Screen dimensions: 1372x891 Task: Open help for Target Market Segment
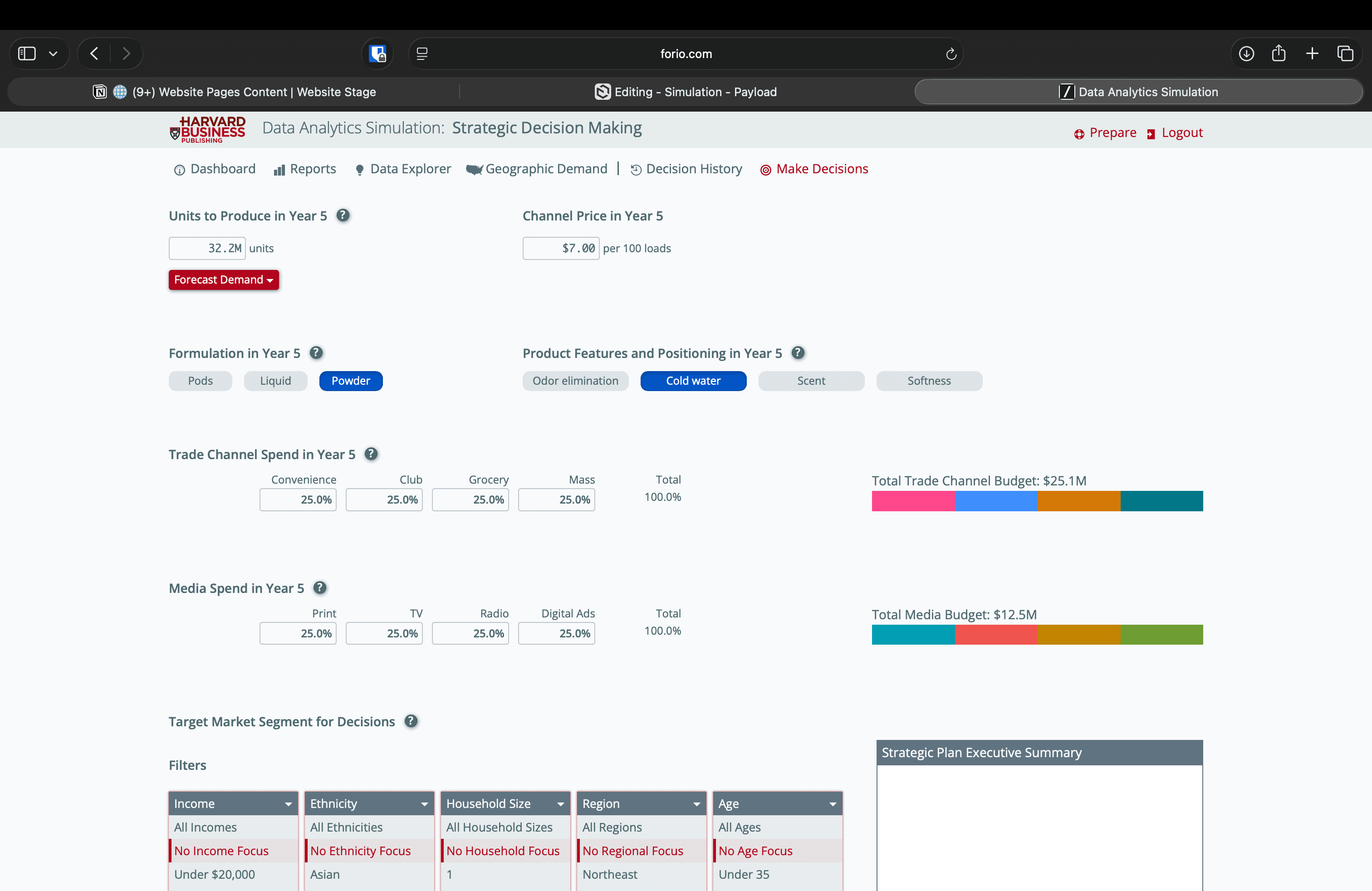click(x=411, y=721)
